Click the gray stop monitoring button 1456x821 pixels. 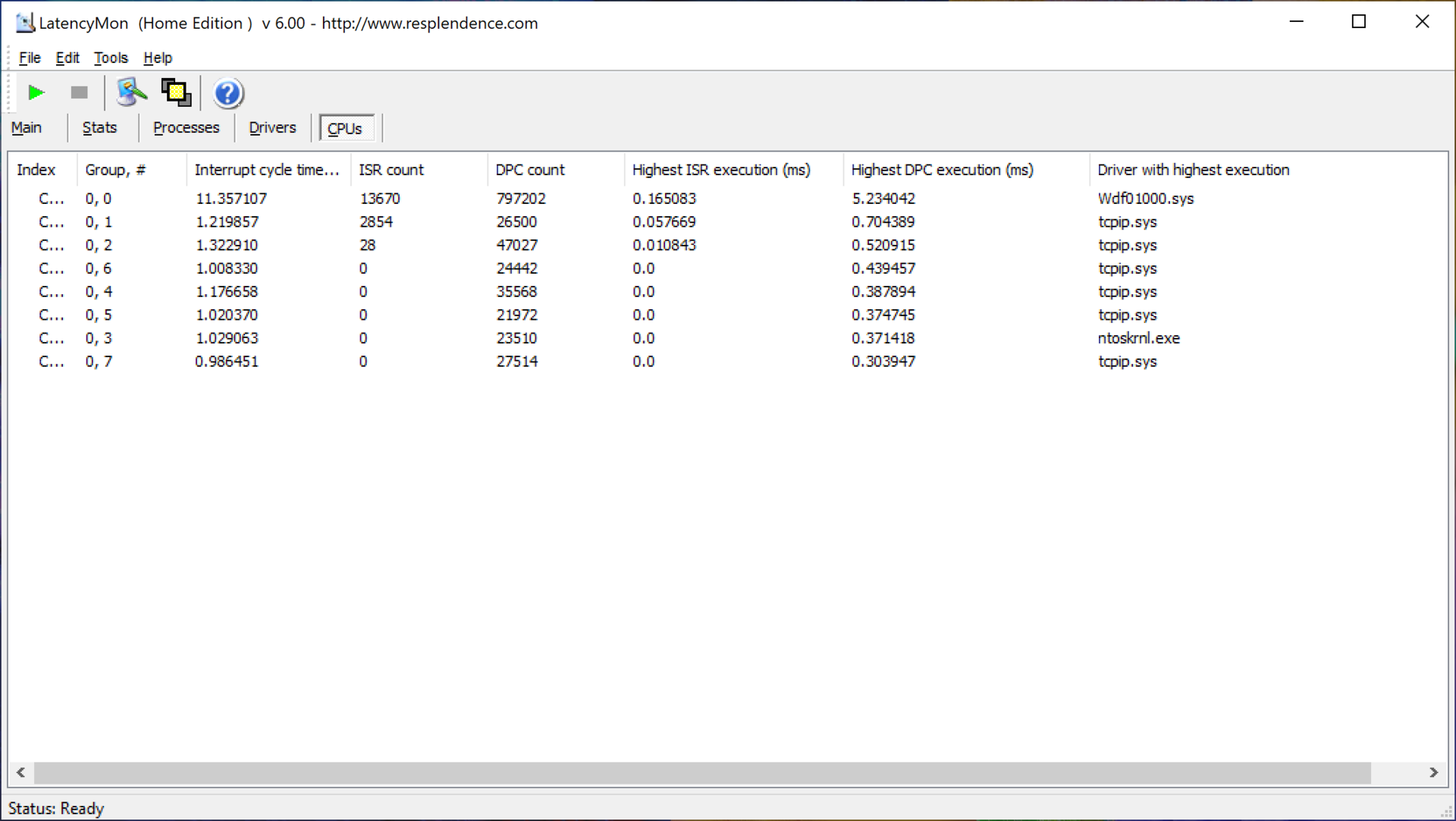tap(79, 92)
